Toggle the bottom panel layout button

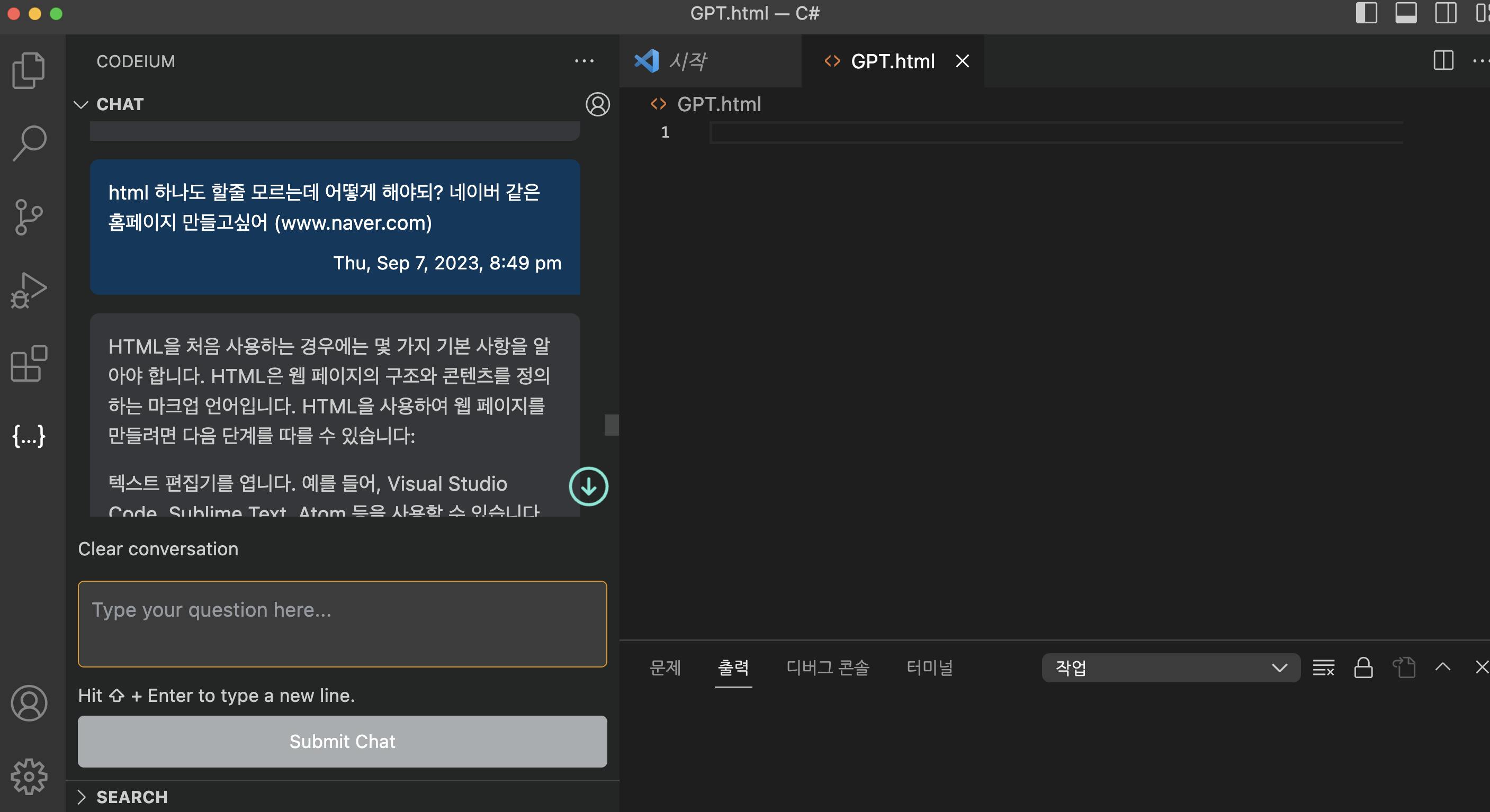tap(1406, 13)
